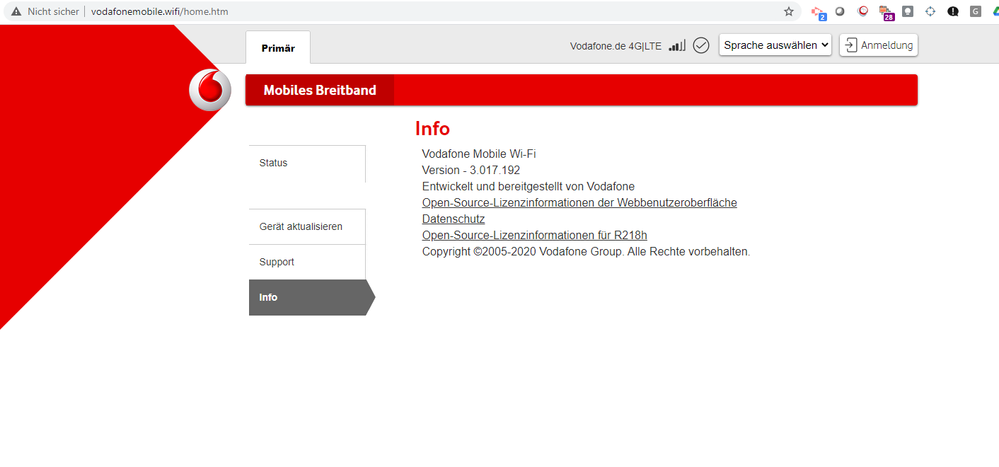Click the 'Version - 3.017.192' text
The width and height of the screenshot is (999, 467).
click(471, 170)
